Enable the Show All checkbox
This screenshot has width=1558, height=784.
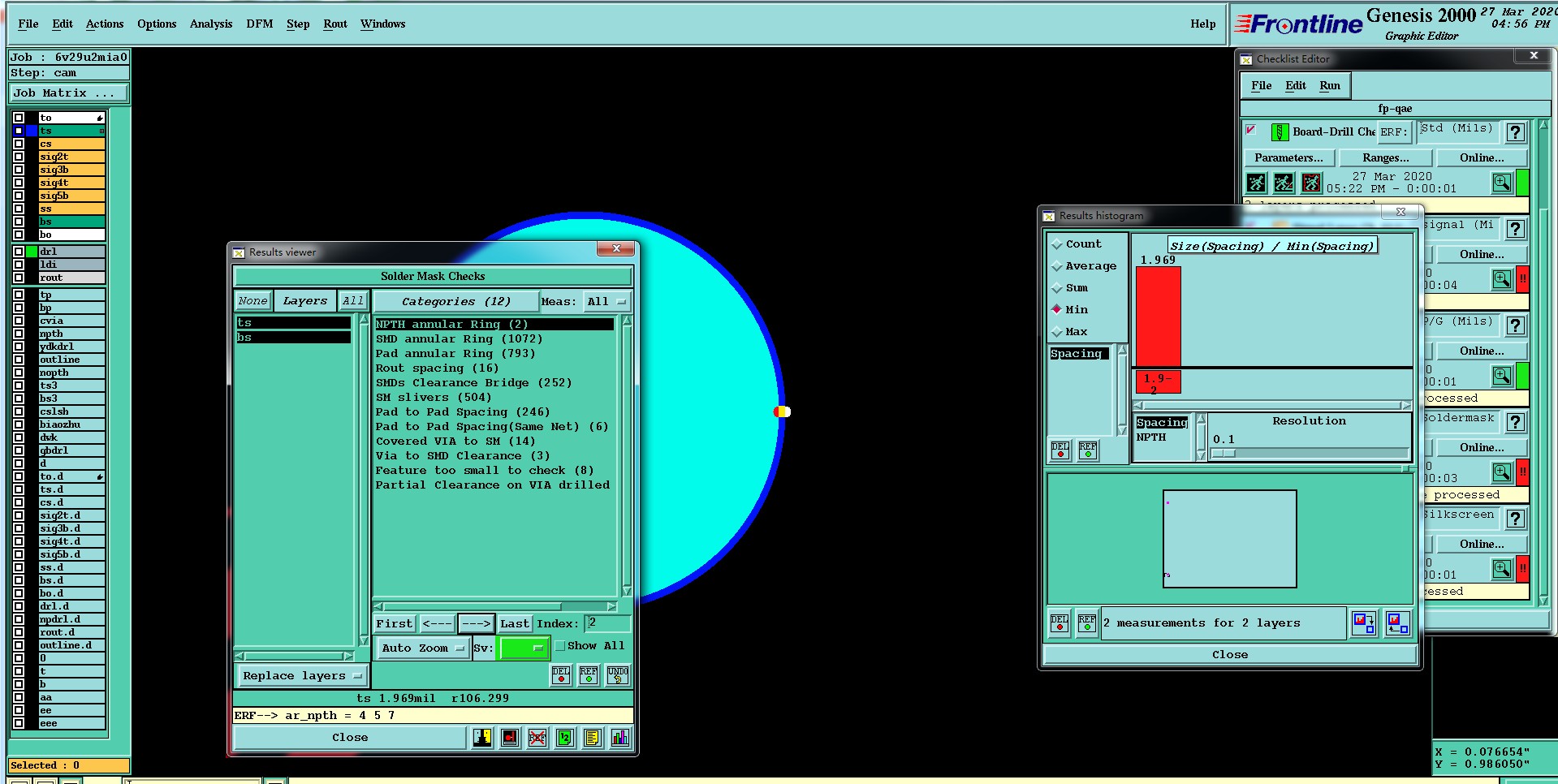pos(560,646)
